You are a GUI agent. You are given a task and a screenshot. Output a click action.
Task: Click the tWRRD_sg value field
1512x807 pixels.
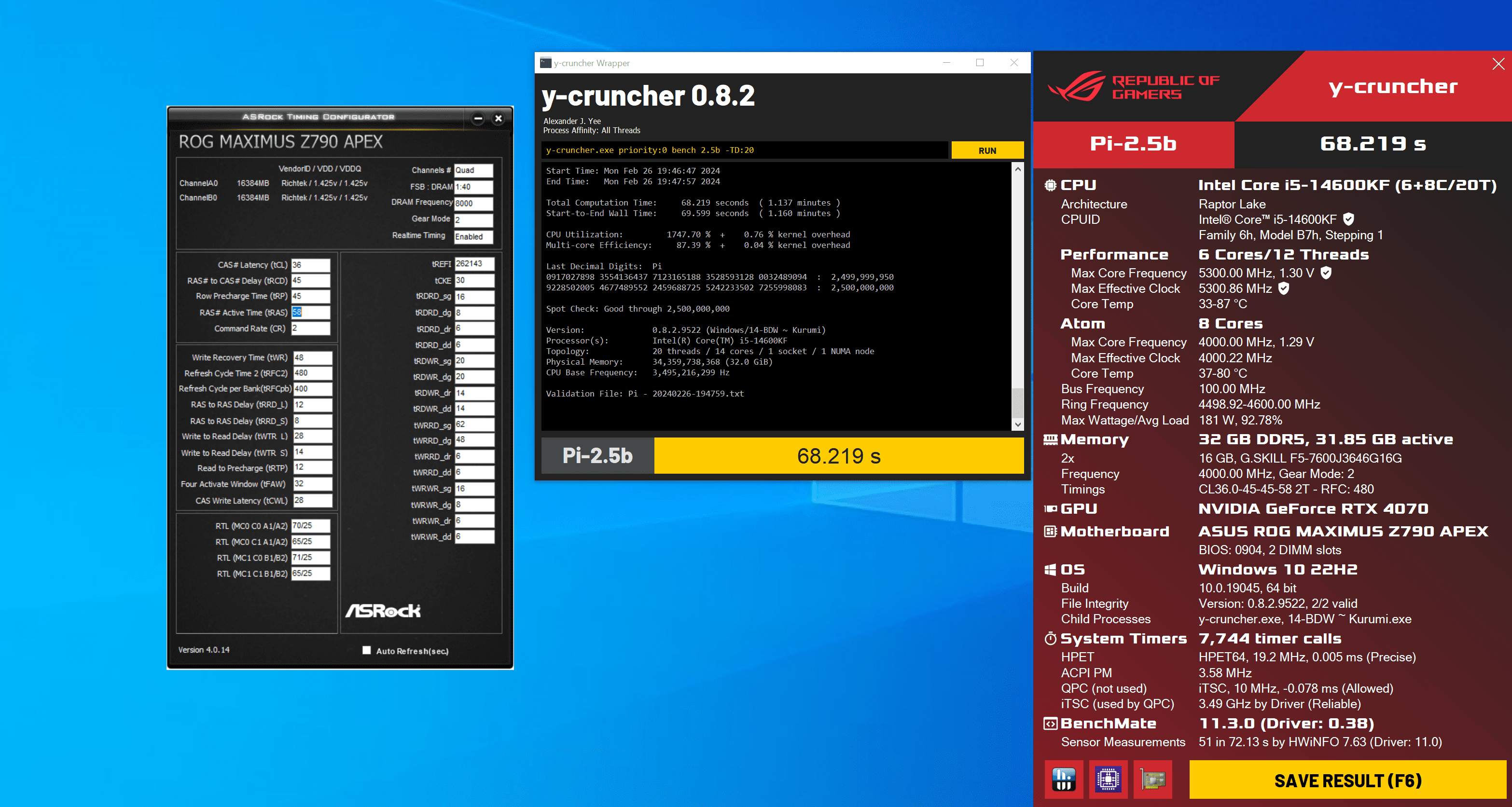click(x=474, y=424)
